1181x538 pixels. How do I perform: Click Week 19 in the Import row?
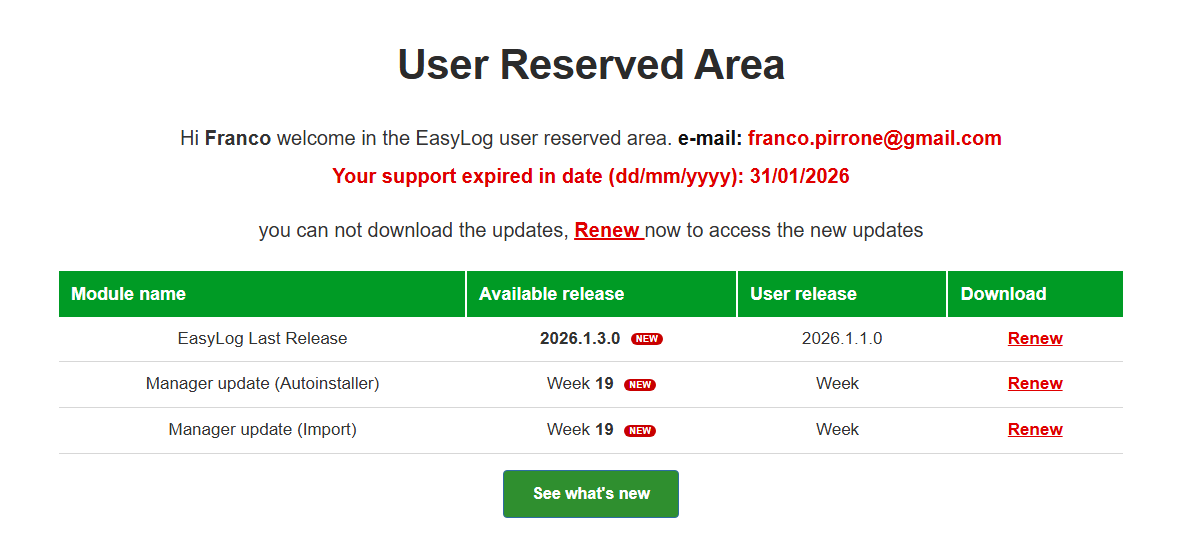(x=580, y=429)
